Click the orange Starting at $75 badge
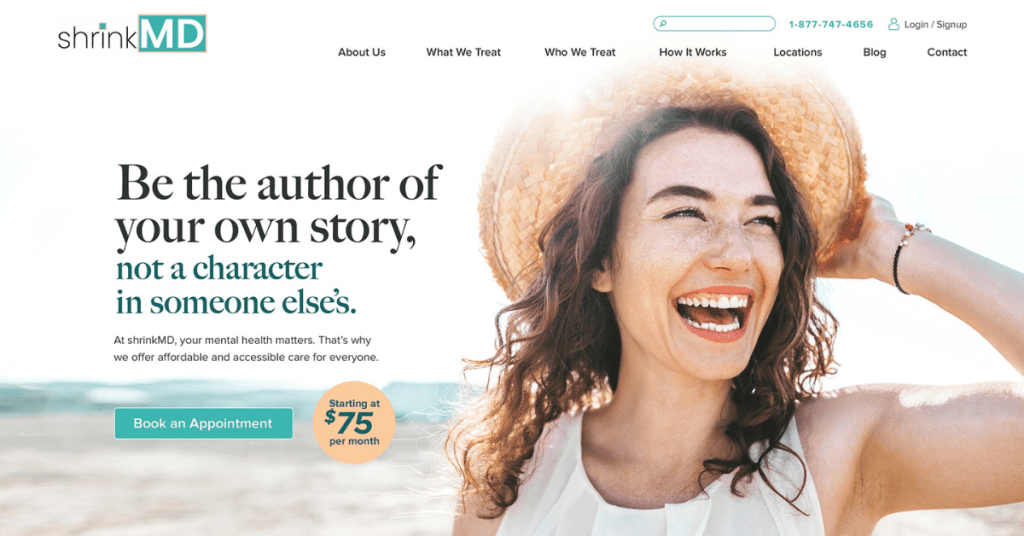This screenshot has height=536, width=1024. click(x=354, y=422)
